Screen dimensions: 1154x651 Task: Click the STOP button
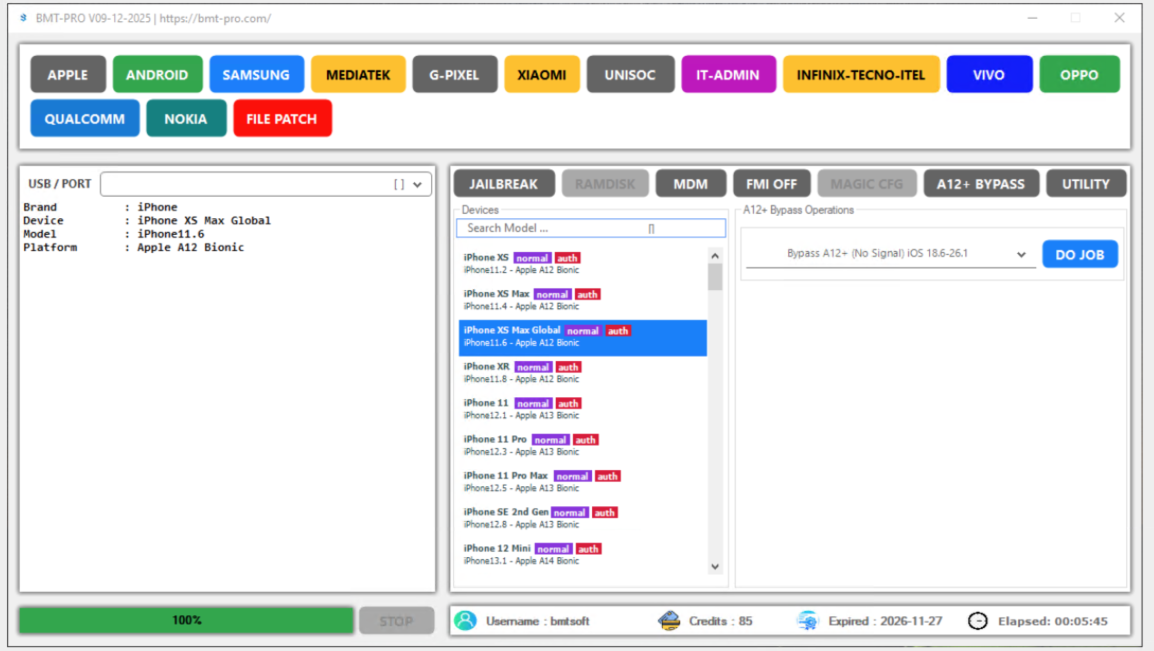[396, 622]
